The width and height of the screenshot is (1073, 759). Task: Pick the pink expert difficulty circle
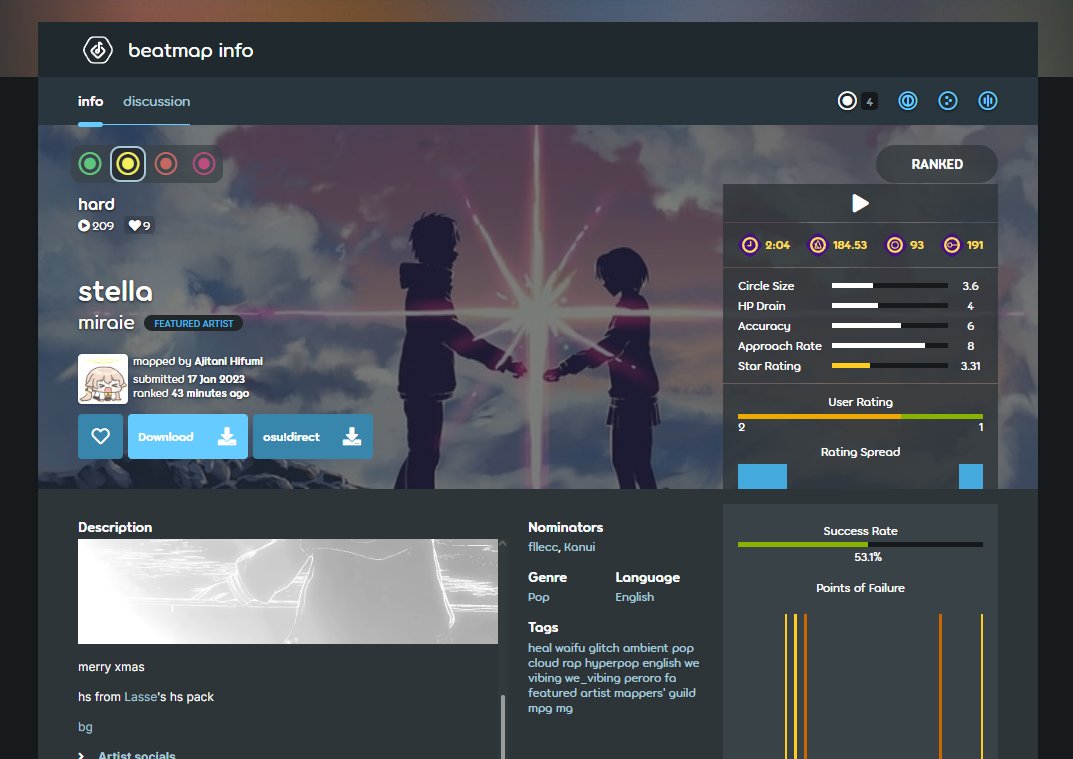pos(204,164)
